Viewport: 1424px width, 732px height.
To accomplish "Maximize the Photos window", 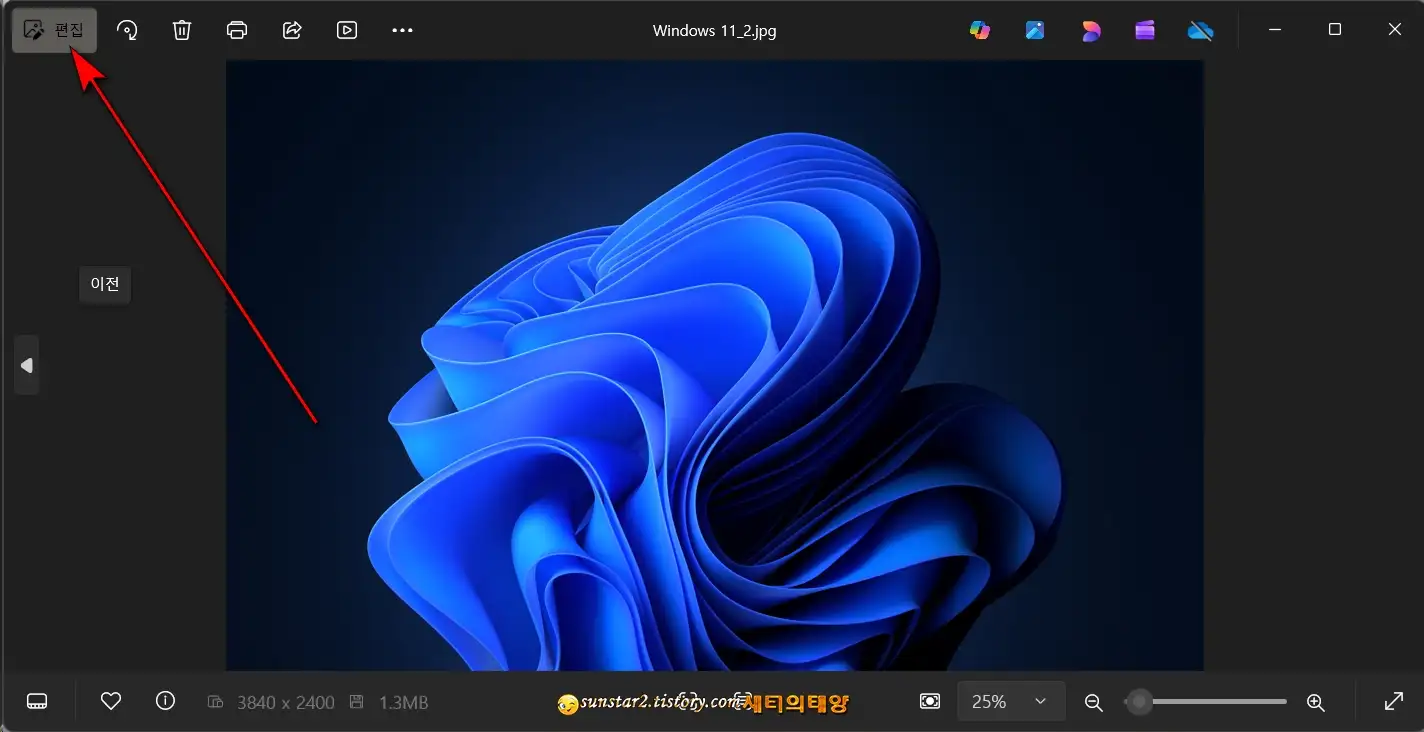I will 1335,30.
